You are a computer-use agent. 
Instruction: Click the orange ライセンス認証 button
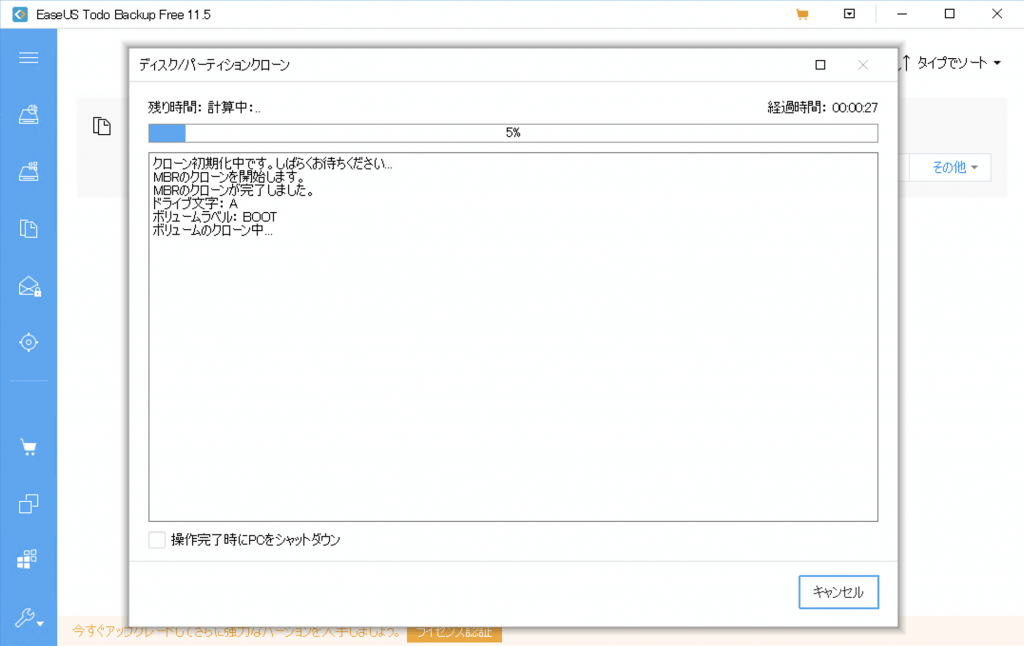point(454,632)
